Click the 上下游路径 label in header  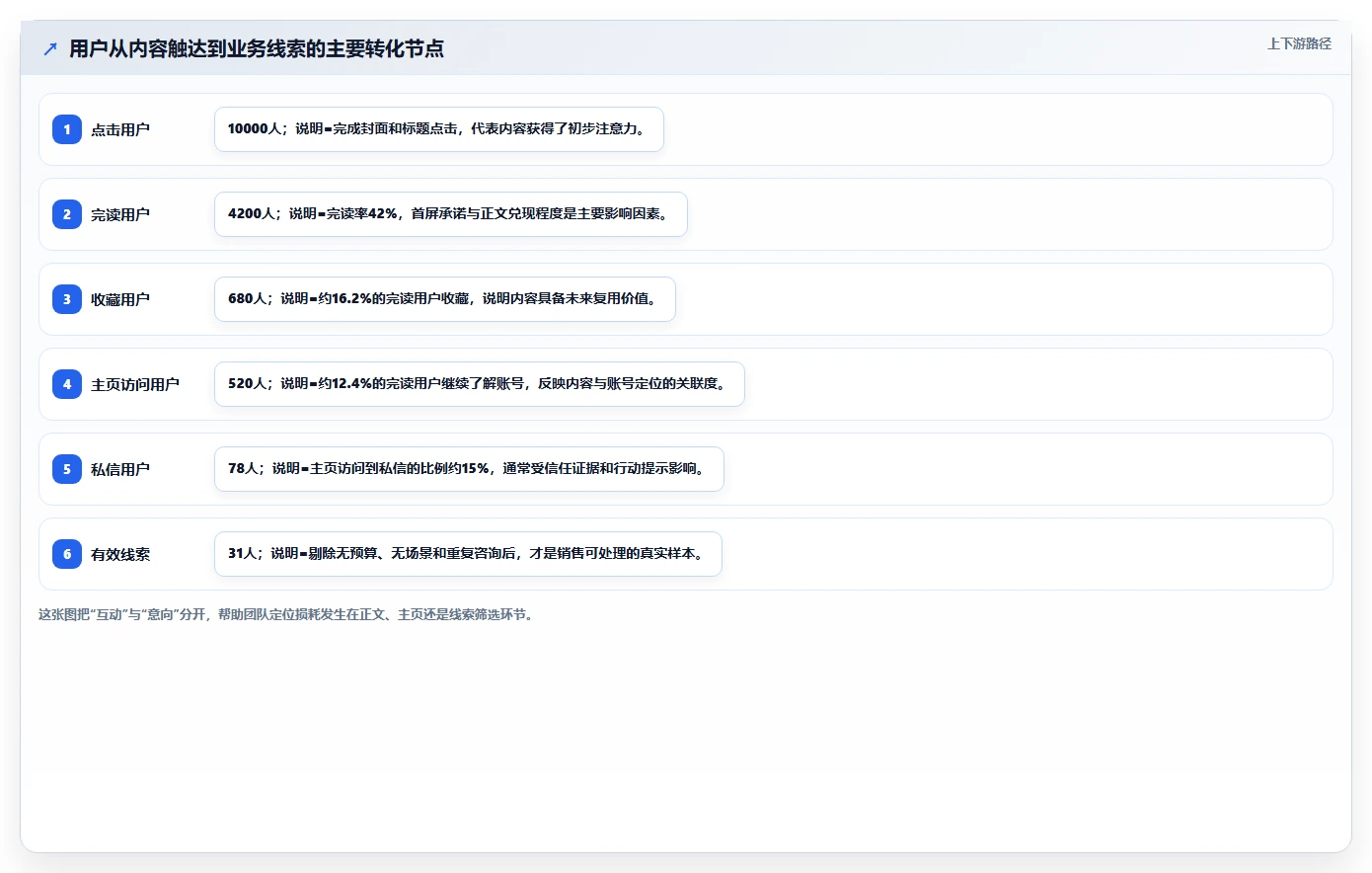tap(1299, 43)
